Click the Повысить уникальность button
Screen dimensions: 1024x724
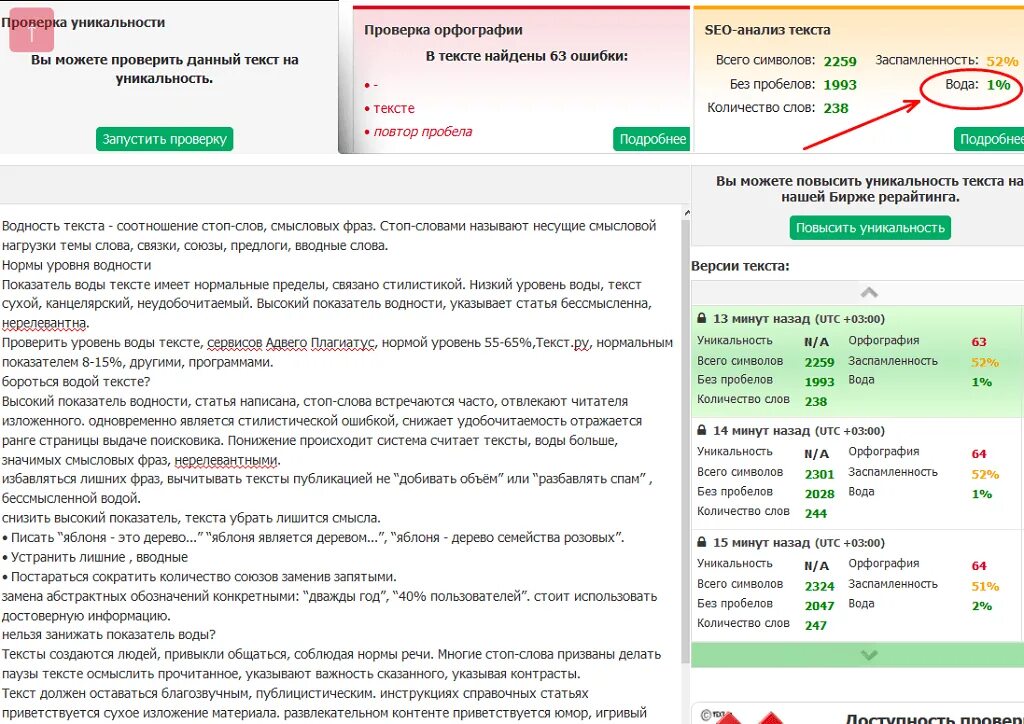tap(870, 228)
